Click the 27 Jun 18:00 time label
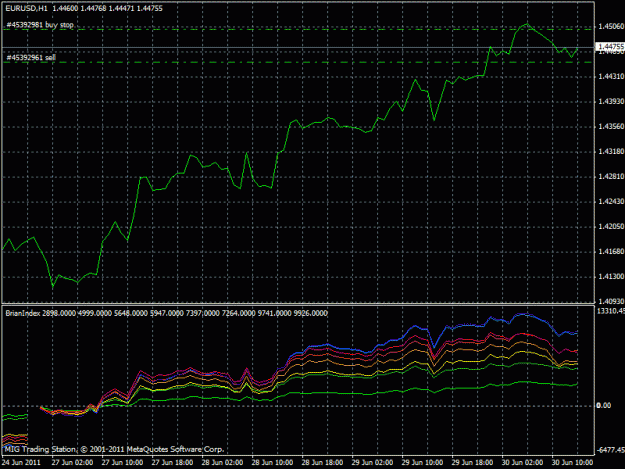The height and width of the screenshot is (469, 625). (x=173, y=462)
